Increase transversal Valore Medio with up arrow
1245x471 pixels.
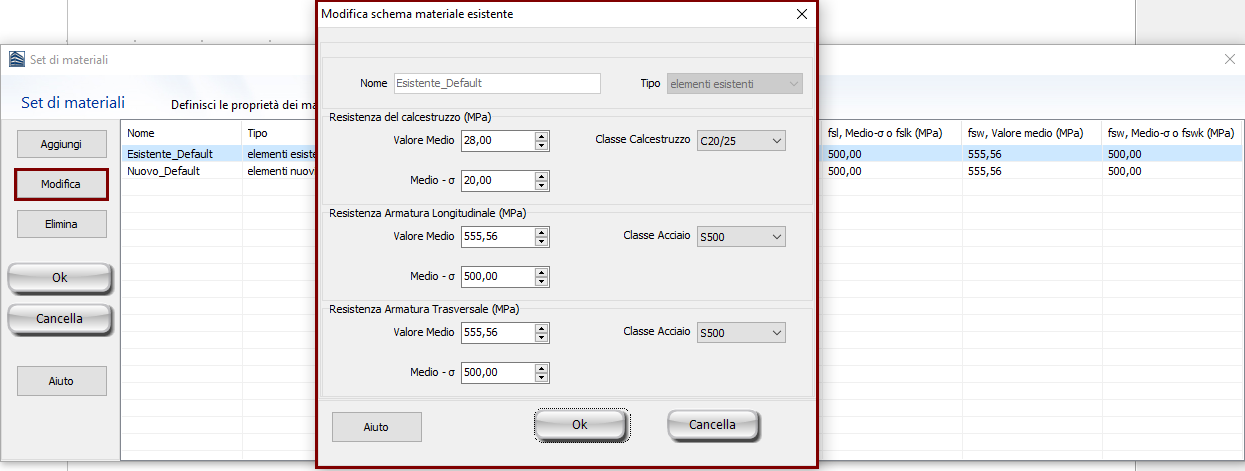point(541,328)
